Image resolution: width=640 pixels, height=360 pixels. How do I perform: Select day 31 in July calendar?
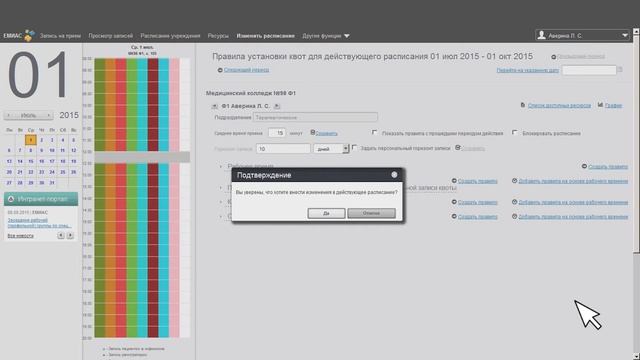pos(52,183)
